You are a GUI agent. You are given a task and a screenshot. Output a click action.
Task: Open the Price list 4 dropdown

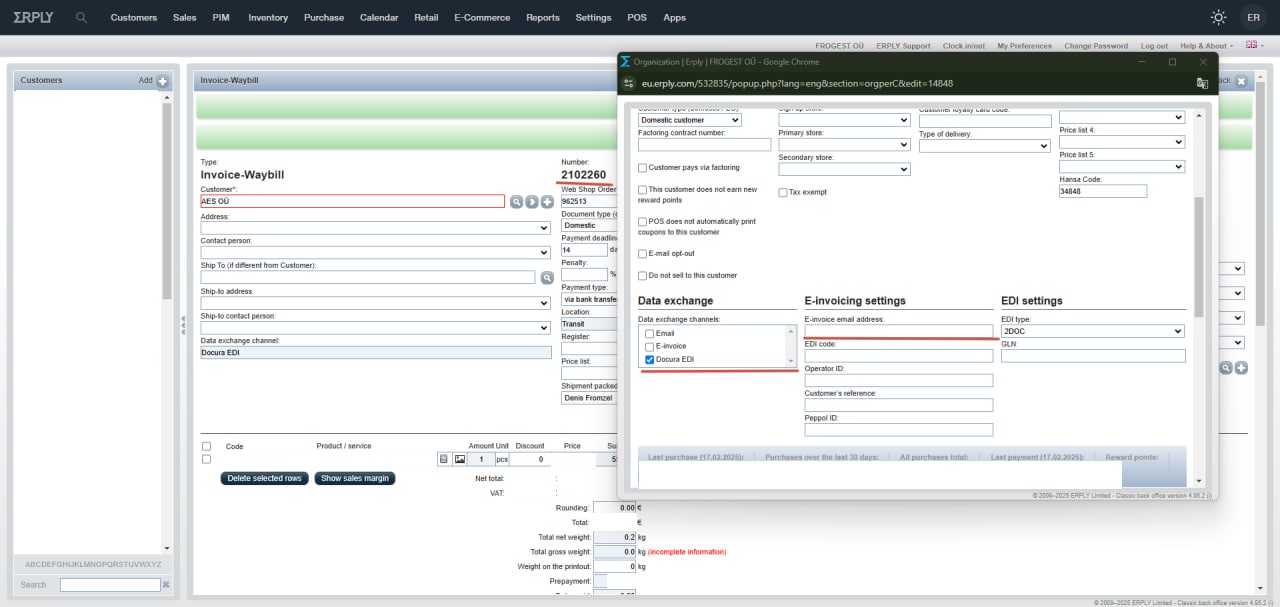point(1122,142)
